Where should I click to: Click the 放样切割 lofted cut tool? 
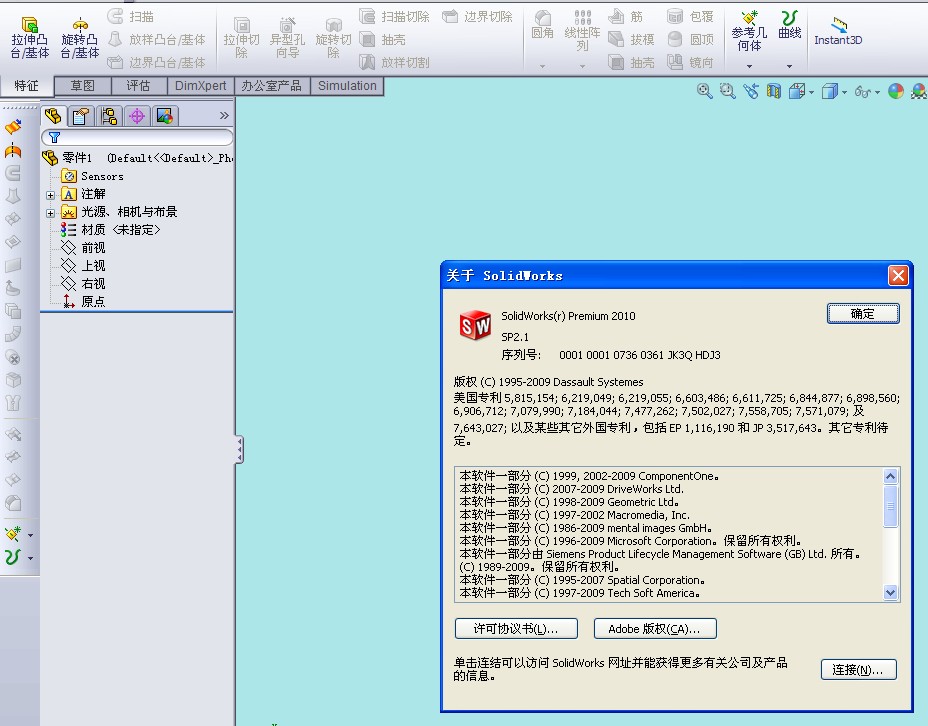pos(394,62)
